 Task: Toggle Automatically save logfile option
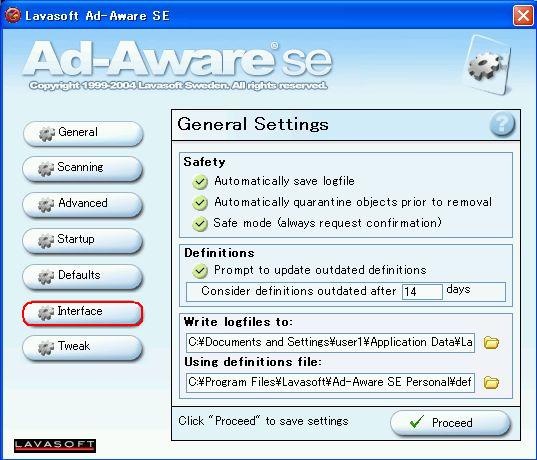(200, 182)
